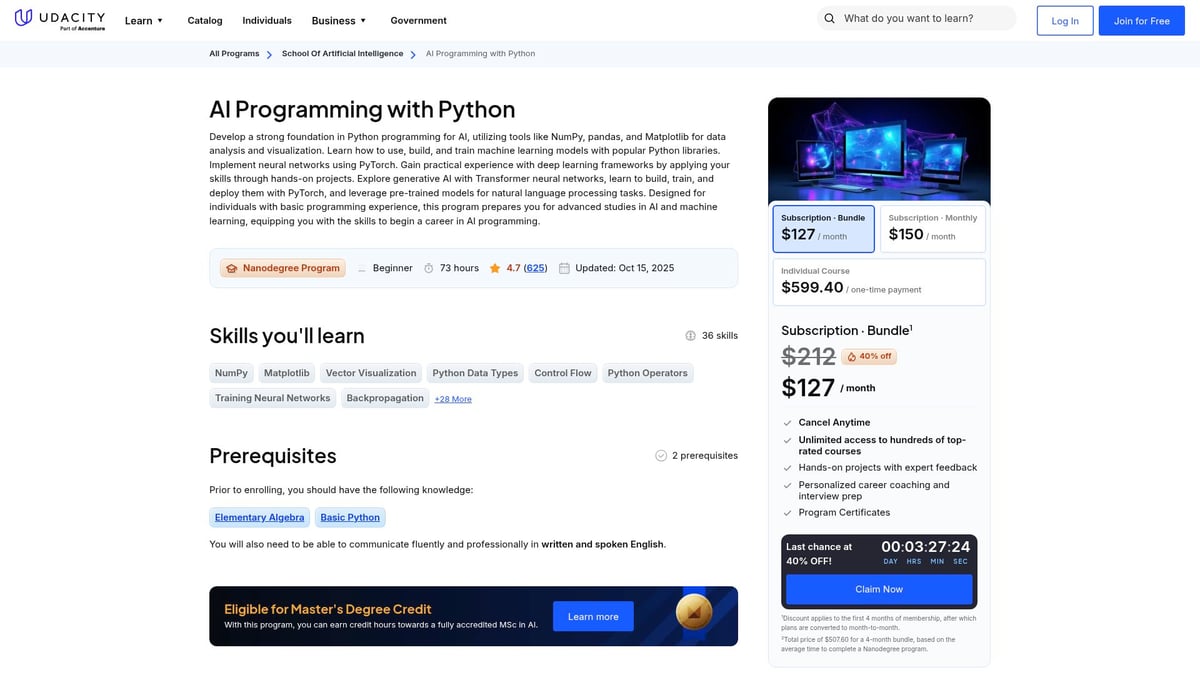This screenshot has width=1200, height=675.
Task: Click the calendar icon beside Updated date
Action: coord(564,268)
